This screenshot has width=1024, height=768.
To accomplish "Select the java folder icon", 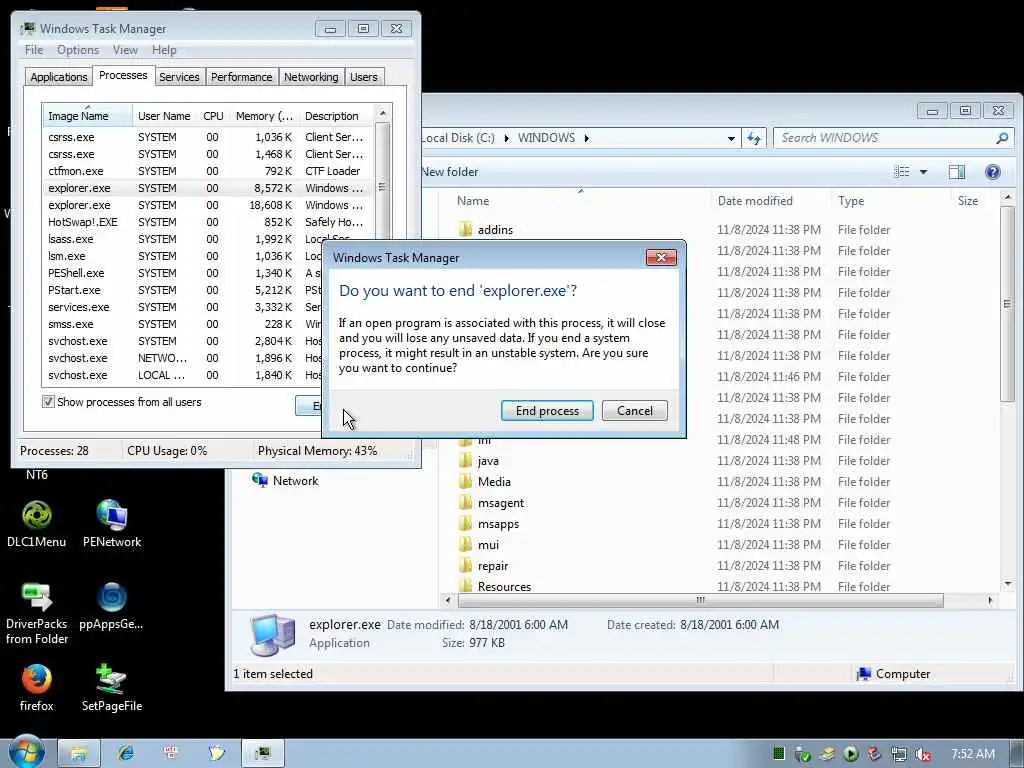I will (466, 460).
